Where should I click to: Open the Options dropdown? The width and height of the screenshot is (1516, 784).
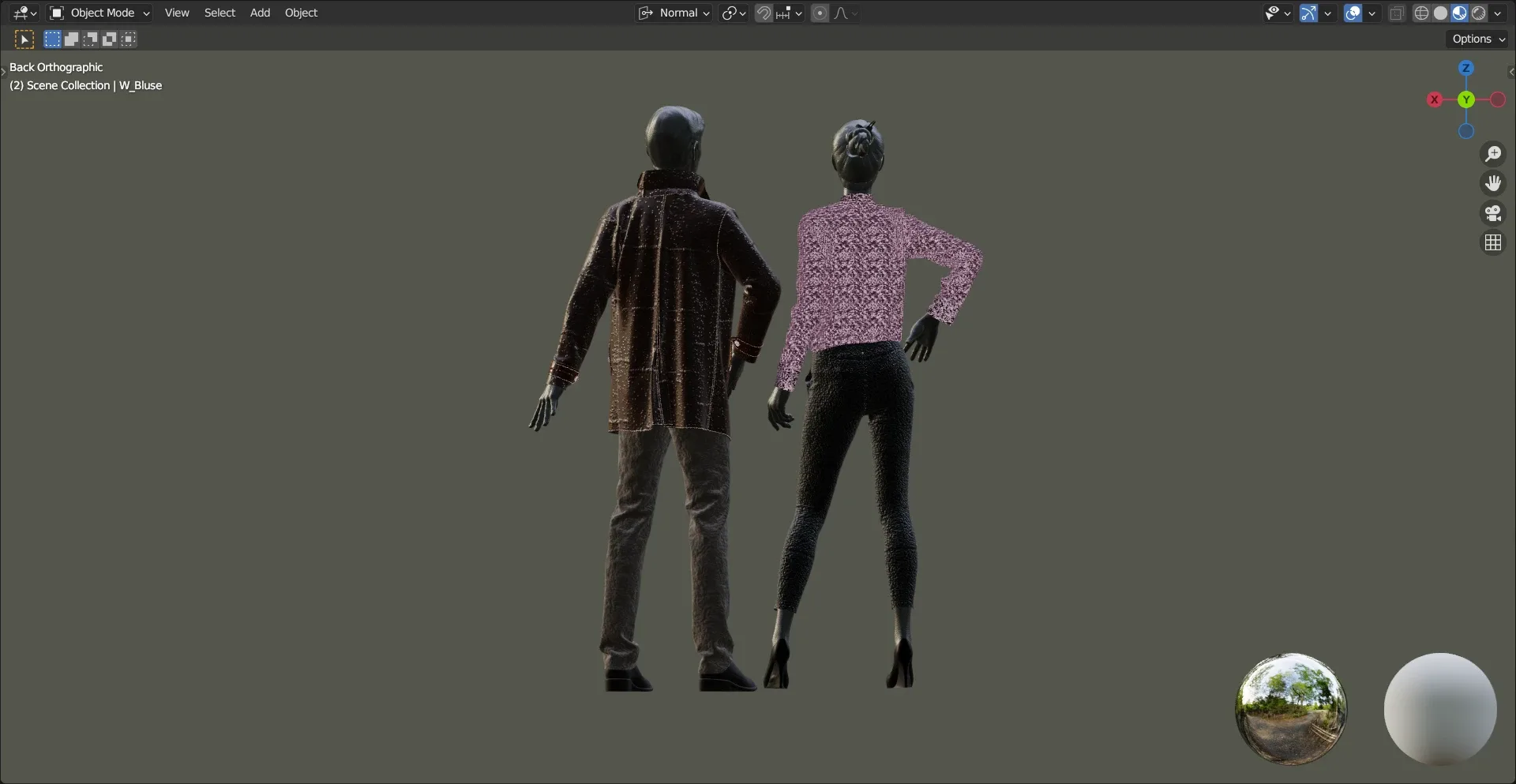(1478, 39)
